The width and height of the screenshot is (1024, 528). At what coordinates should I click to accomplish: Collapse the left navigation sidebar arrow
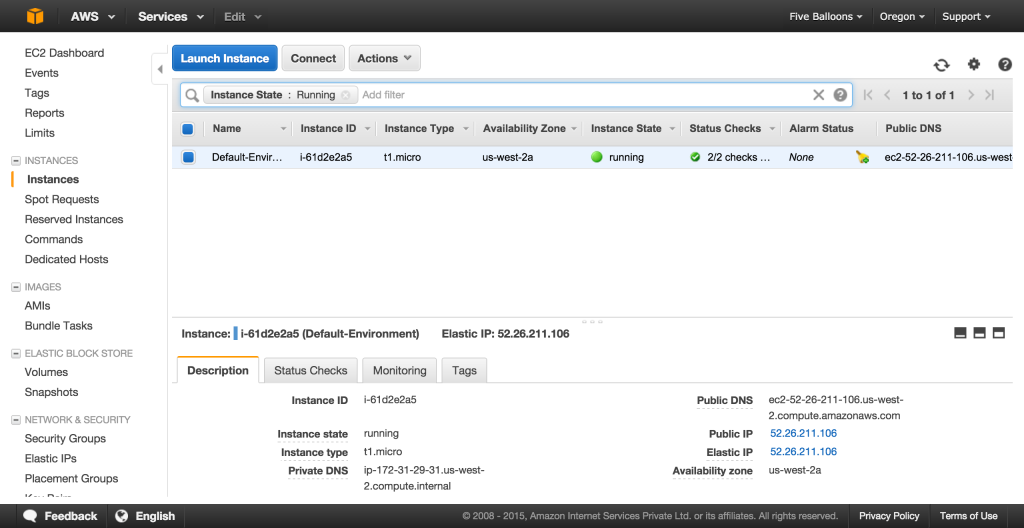(160, 69)
